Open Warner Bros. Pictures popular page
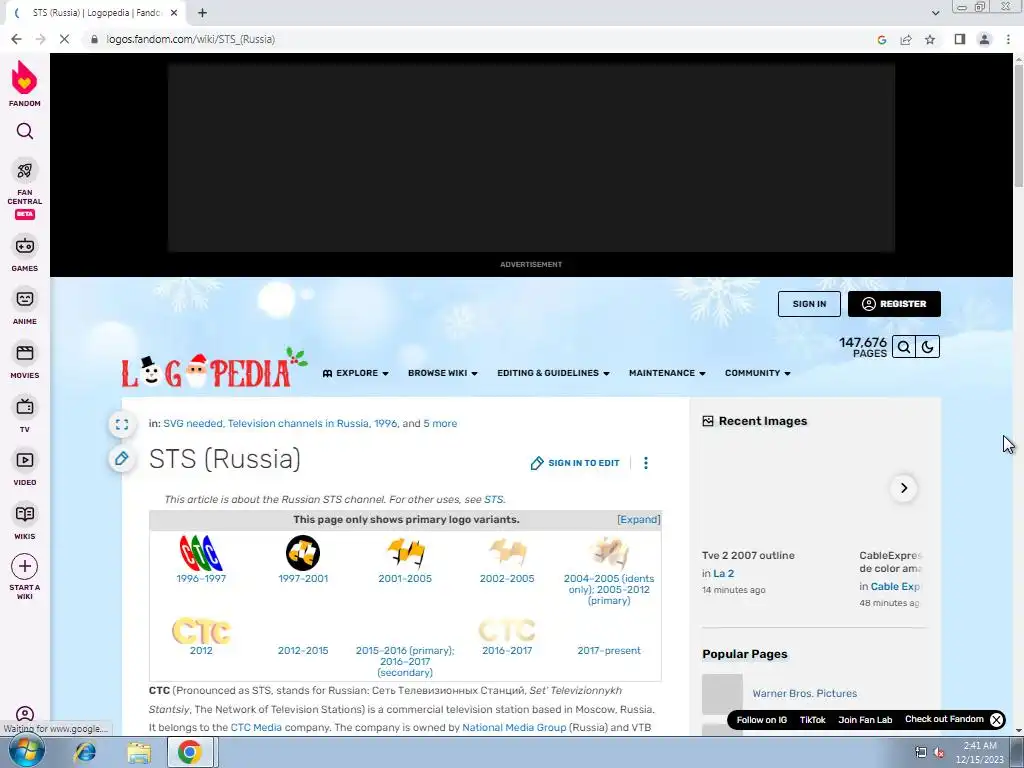The height and width of the screenshot is (768, 1024). [x=805, y=694]
